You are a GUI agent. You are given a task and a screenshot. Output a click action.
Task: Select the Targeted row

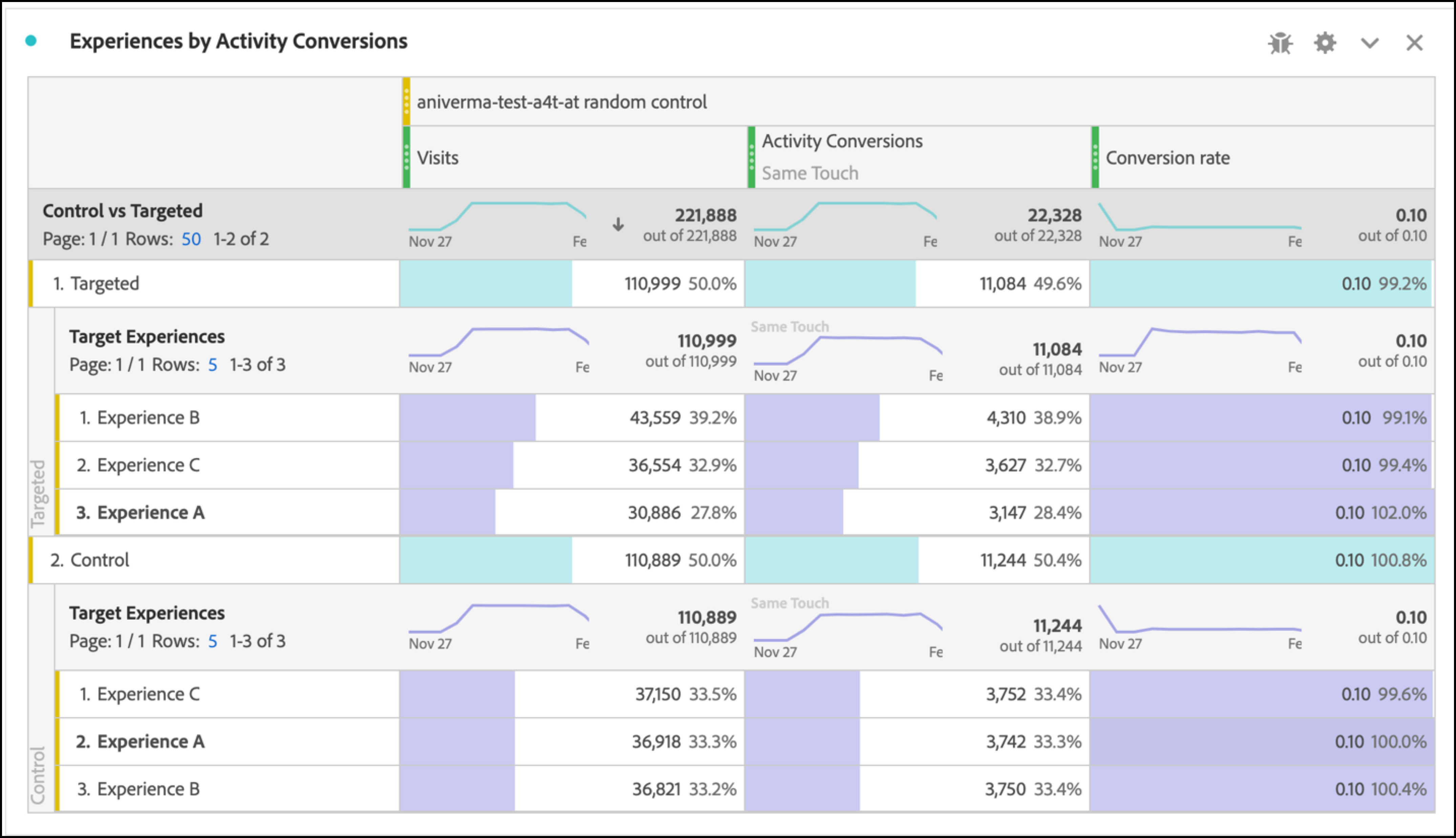coord(105,283)
